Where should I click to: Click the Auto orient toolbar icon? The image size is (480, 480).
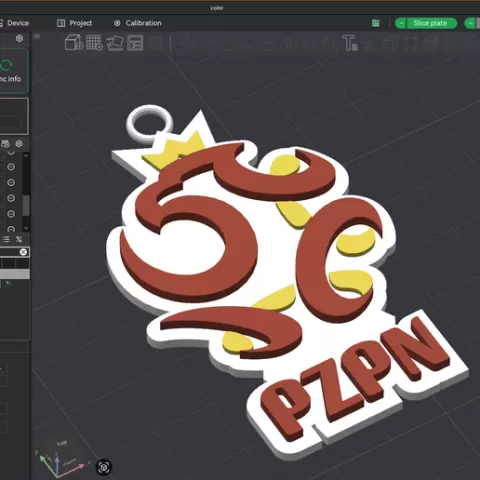point(115,43)
